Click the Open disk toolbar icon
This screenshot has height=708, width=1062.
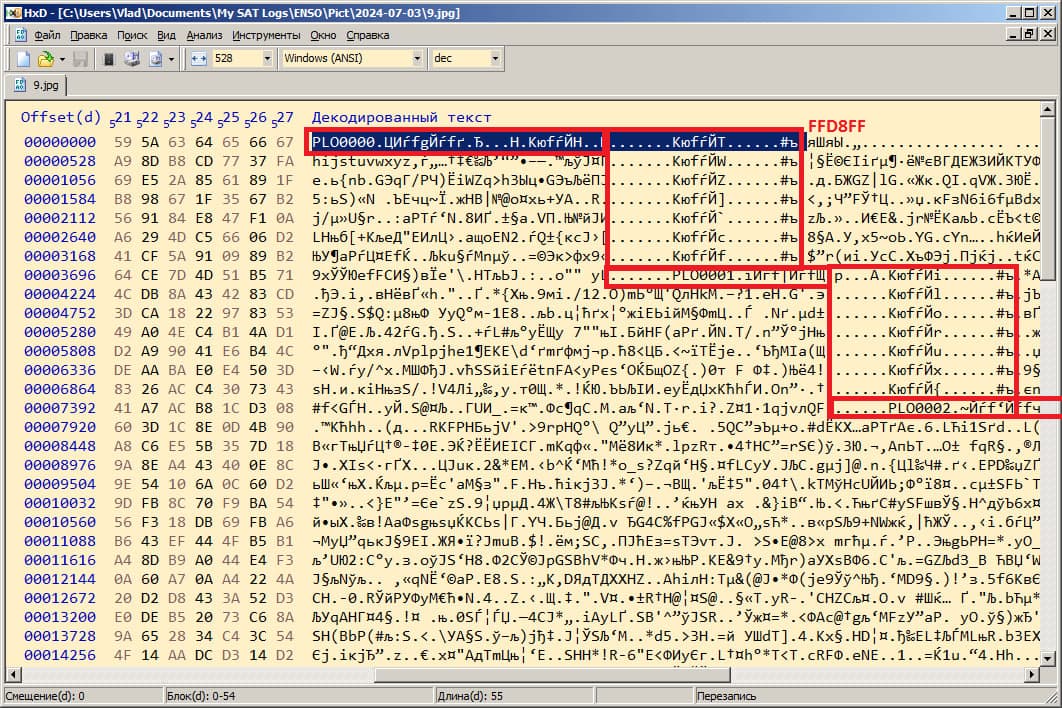click(x=131, y=59)
